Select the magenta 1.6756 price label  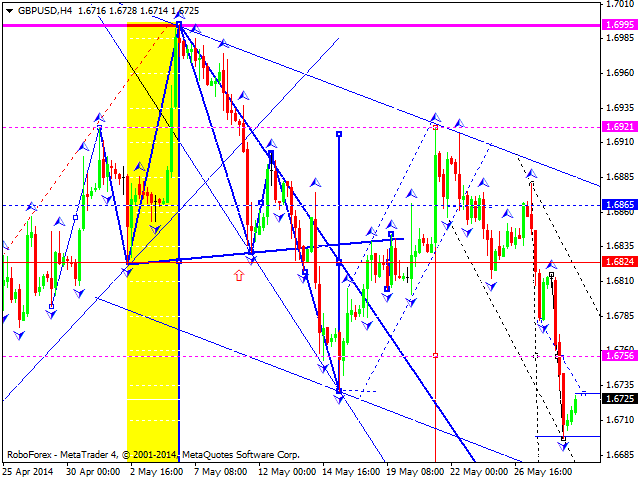tap(620, 356)
